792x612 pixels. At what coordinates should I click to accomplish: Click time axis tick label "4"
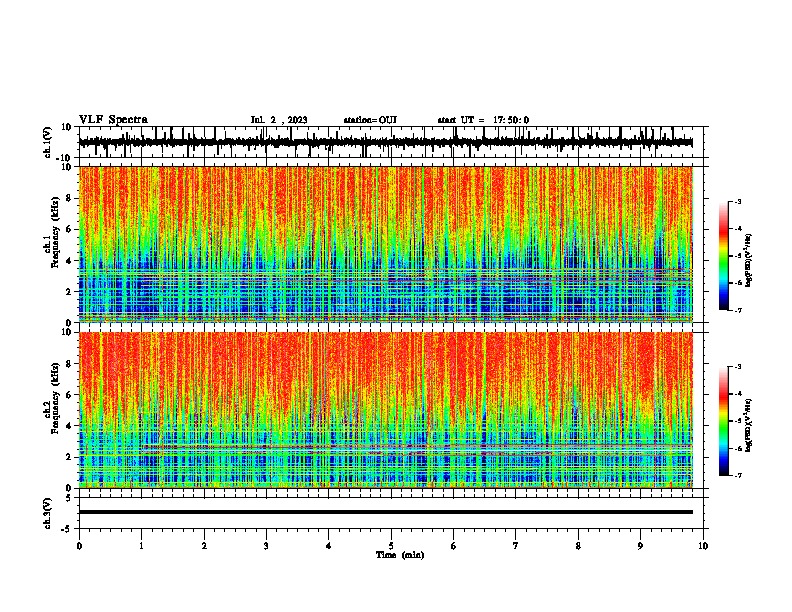coord(329,546)
